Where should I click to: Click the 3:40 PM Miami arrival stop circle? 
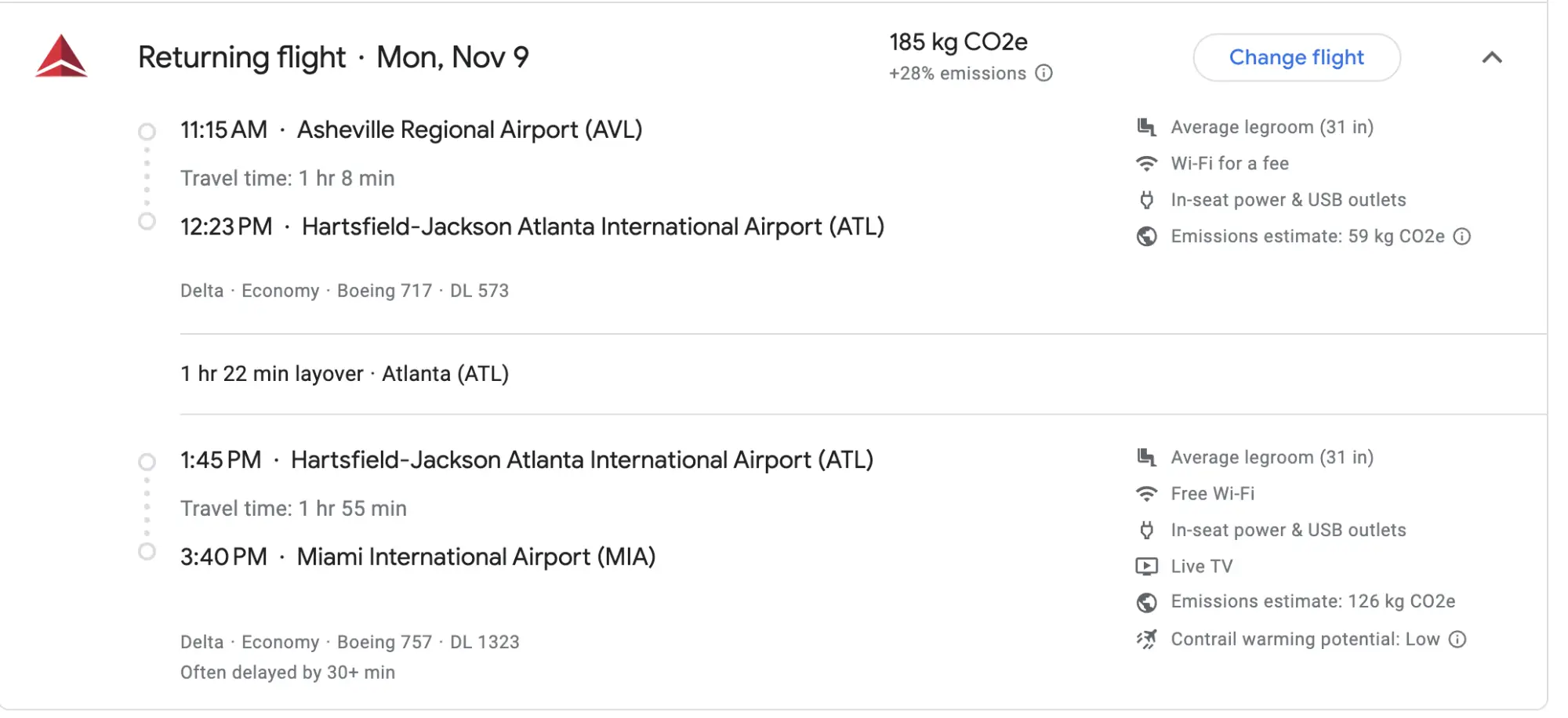[x=147, y=552]
